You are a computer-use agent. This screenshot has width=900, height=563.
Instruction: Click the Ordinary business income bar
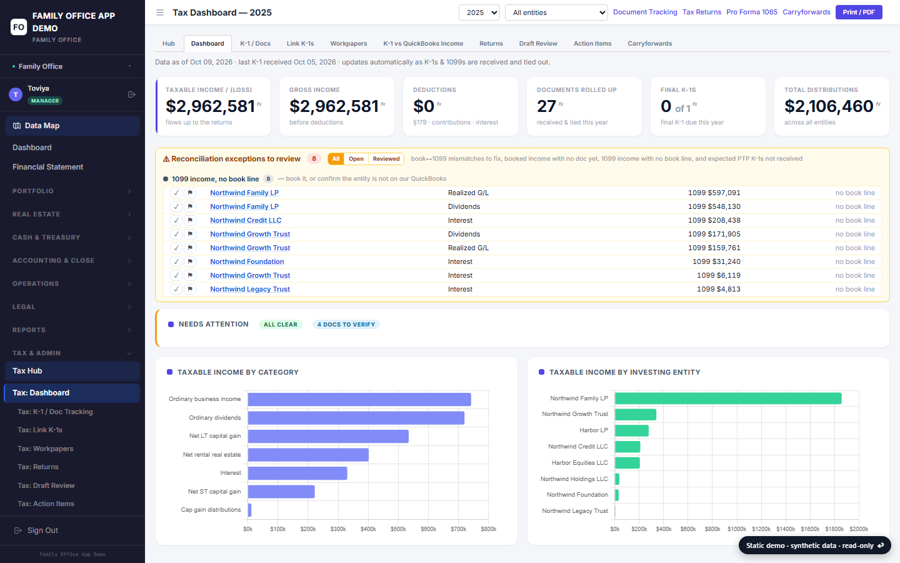[359, 399]
